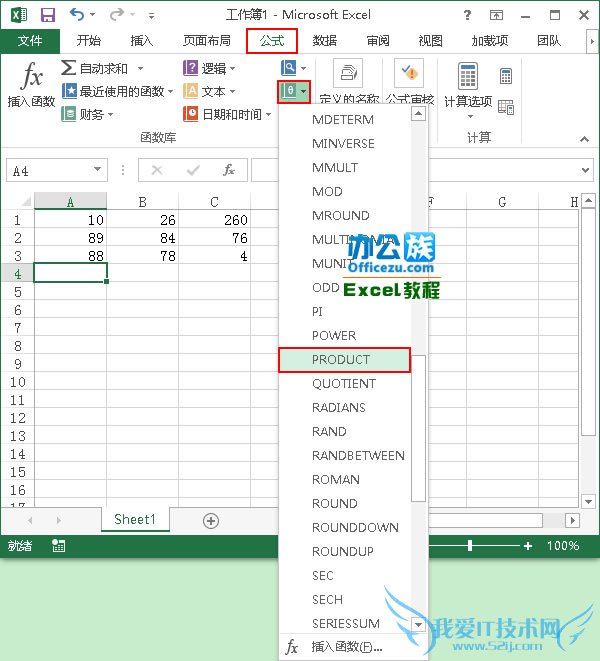
Task: Click the Calculate Now icon
Action: coord(506,76)
